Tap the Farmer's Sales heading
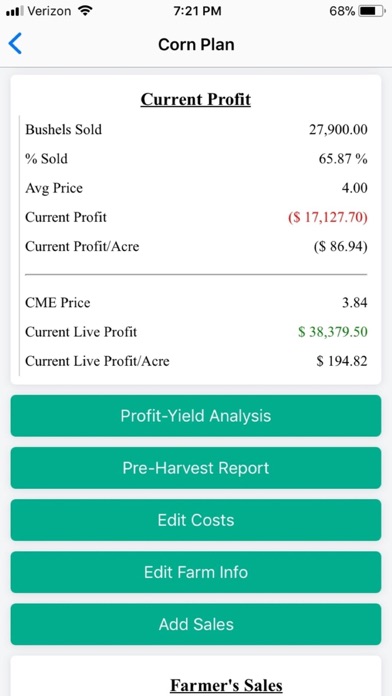The image size is (392, 696). (226, 685)
